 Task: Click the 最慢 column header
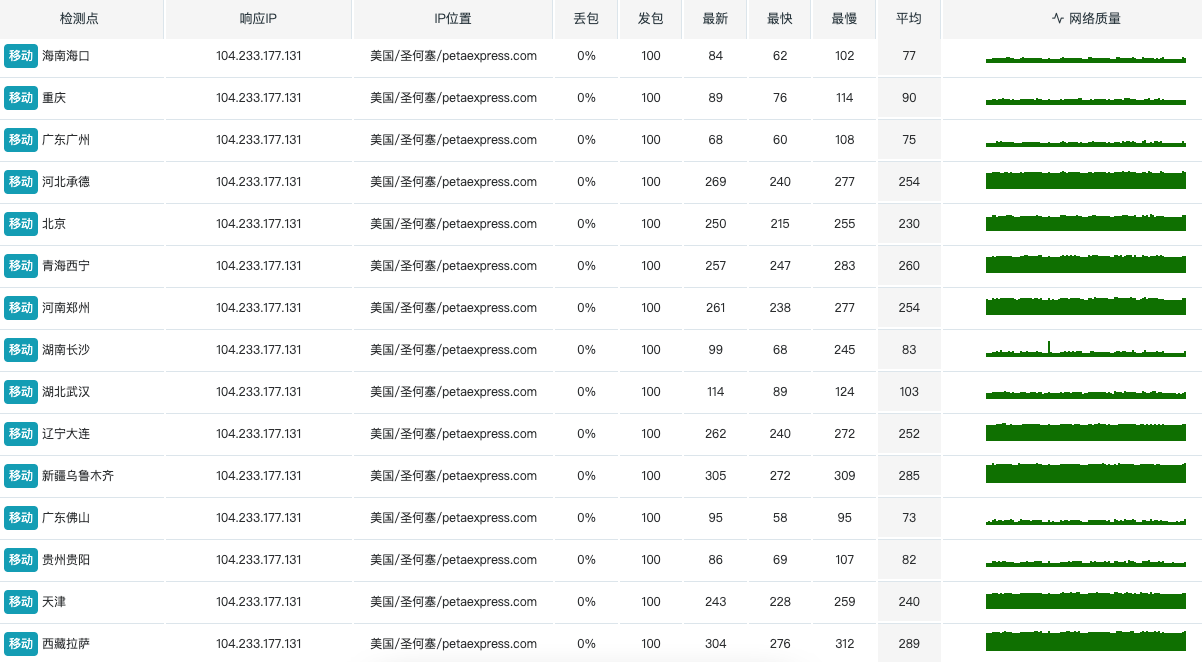(x=844, y=18)
